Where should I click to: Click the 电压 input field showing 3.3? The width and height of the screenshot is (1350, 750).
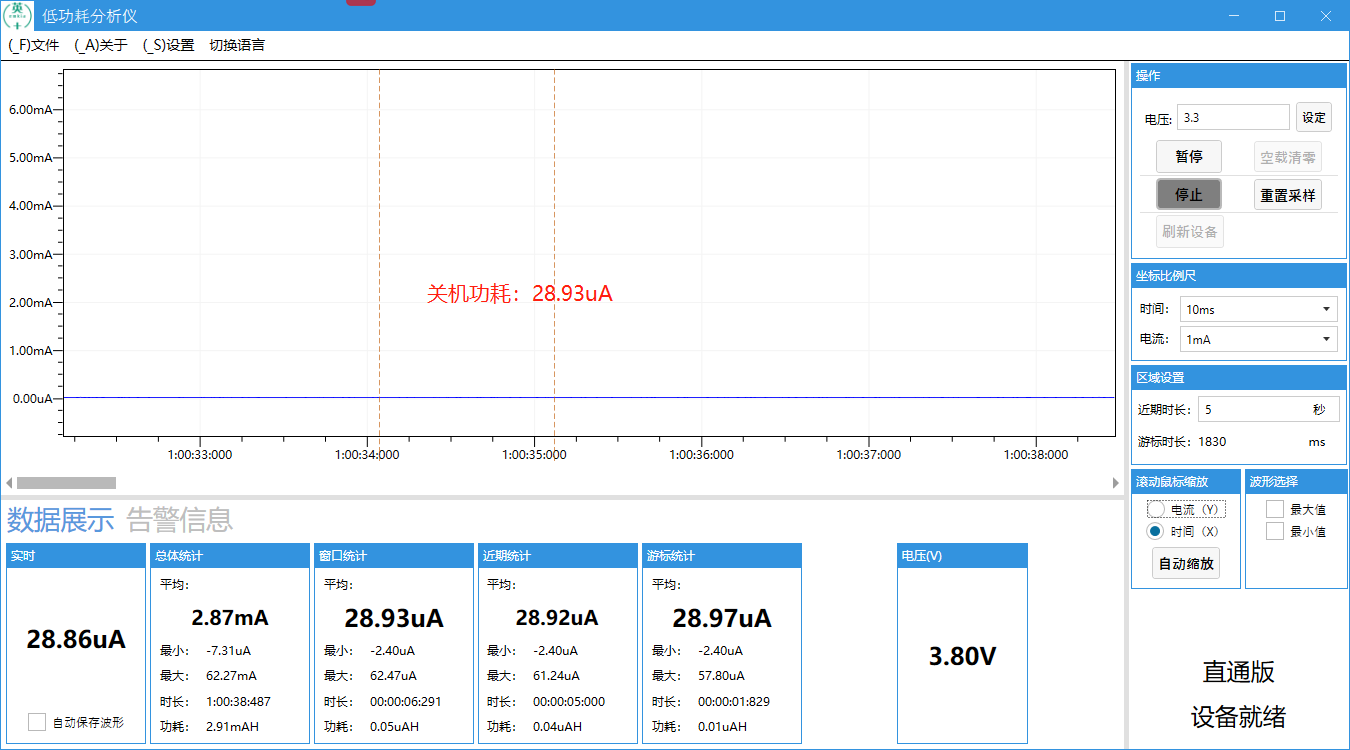coord(1233,117)
